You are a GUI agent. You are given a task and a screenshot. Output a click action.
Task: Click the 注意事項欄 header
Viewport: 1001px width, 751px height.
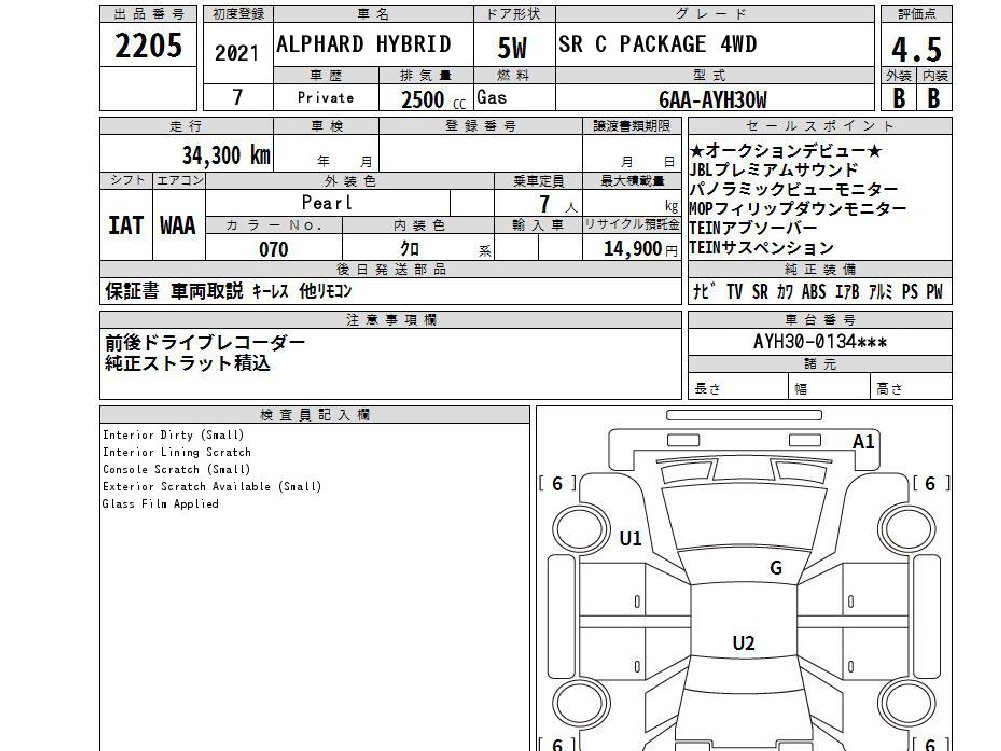click(391, 320)
